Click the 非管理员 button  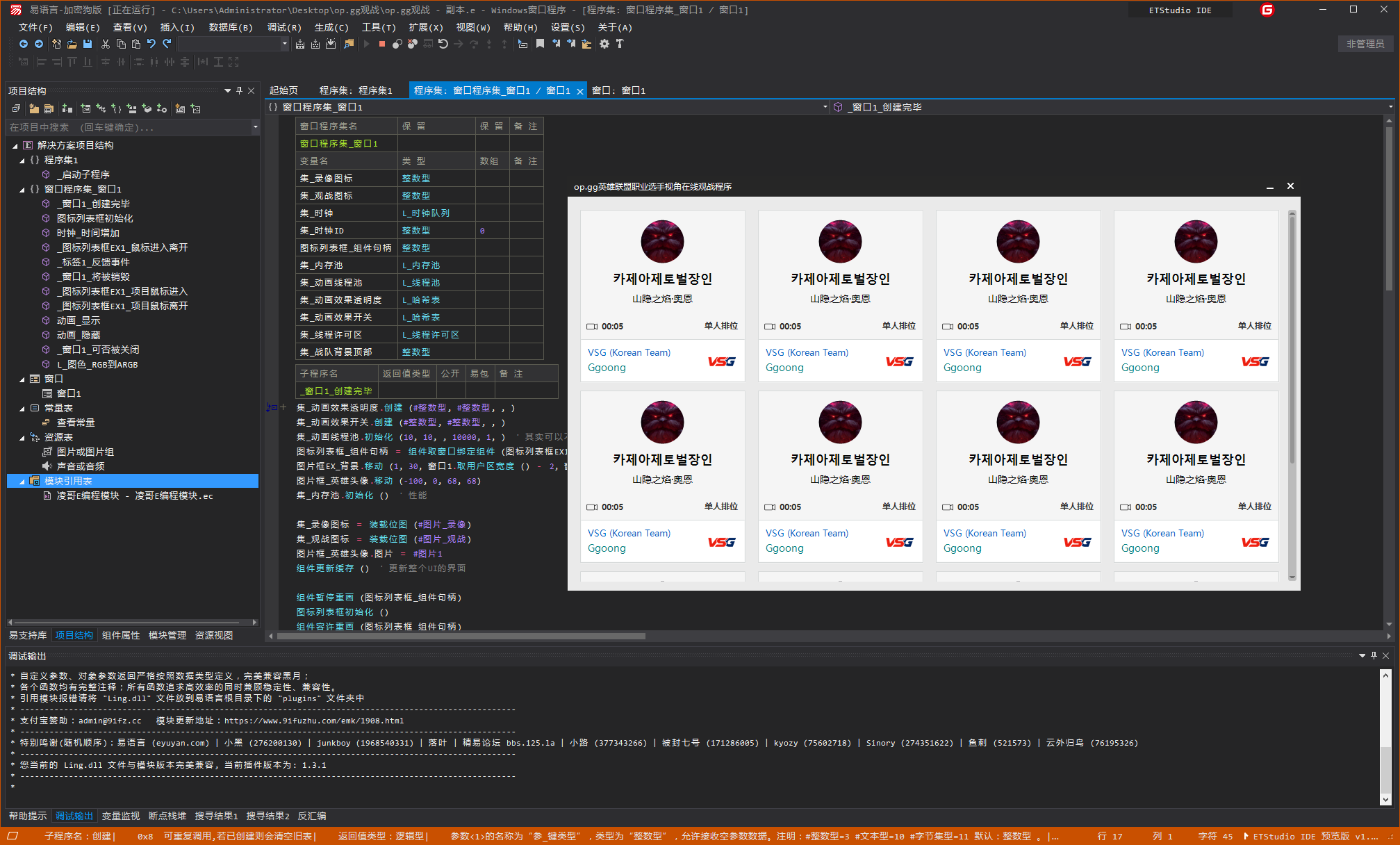pos(1365,44)
